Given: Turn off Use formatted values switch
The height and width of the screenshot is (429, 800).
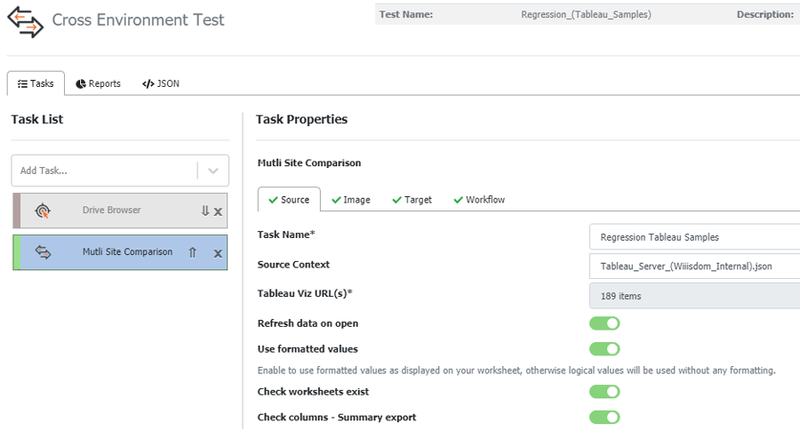Looking at the screenshot, I should 605,349.
